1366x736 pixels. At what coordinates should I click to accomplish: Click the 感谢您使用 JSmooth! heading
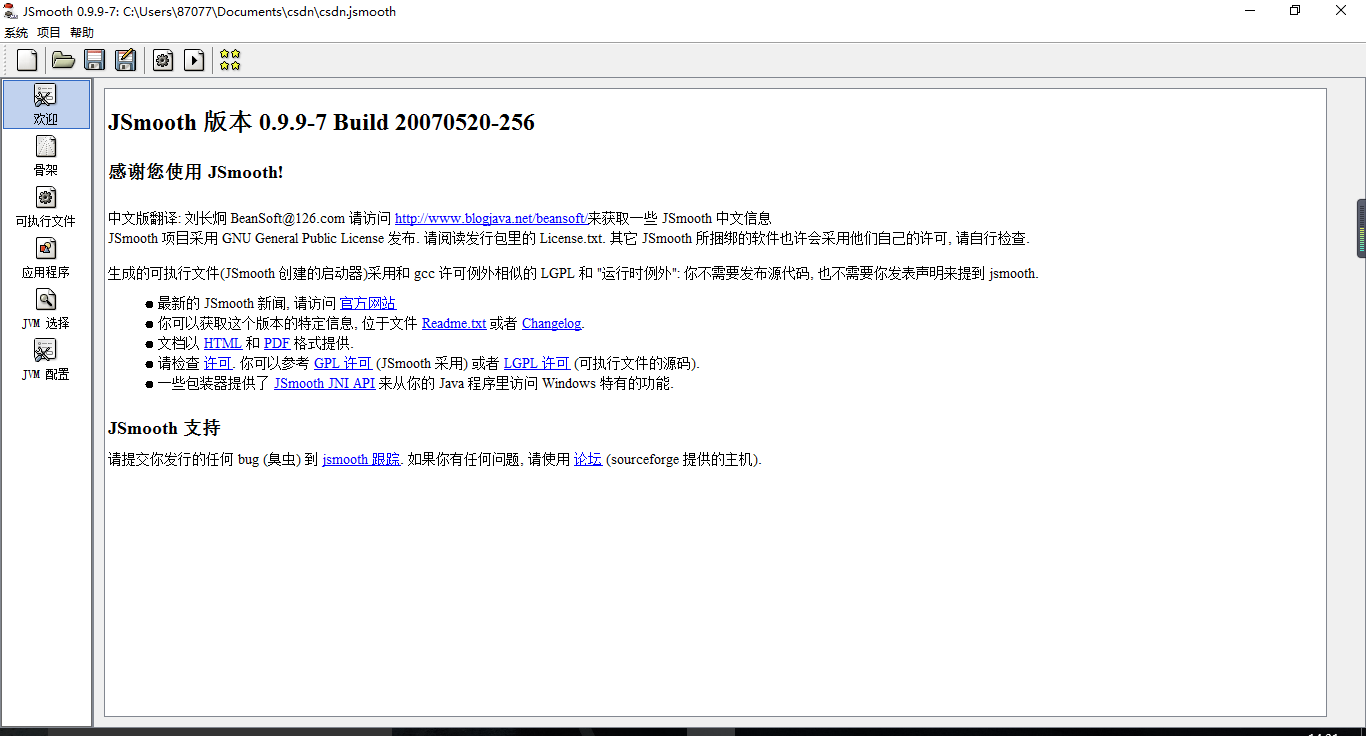[x=196, y=172]
